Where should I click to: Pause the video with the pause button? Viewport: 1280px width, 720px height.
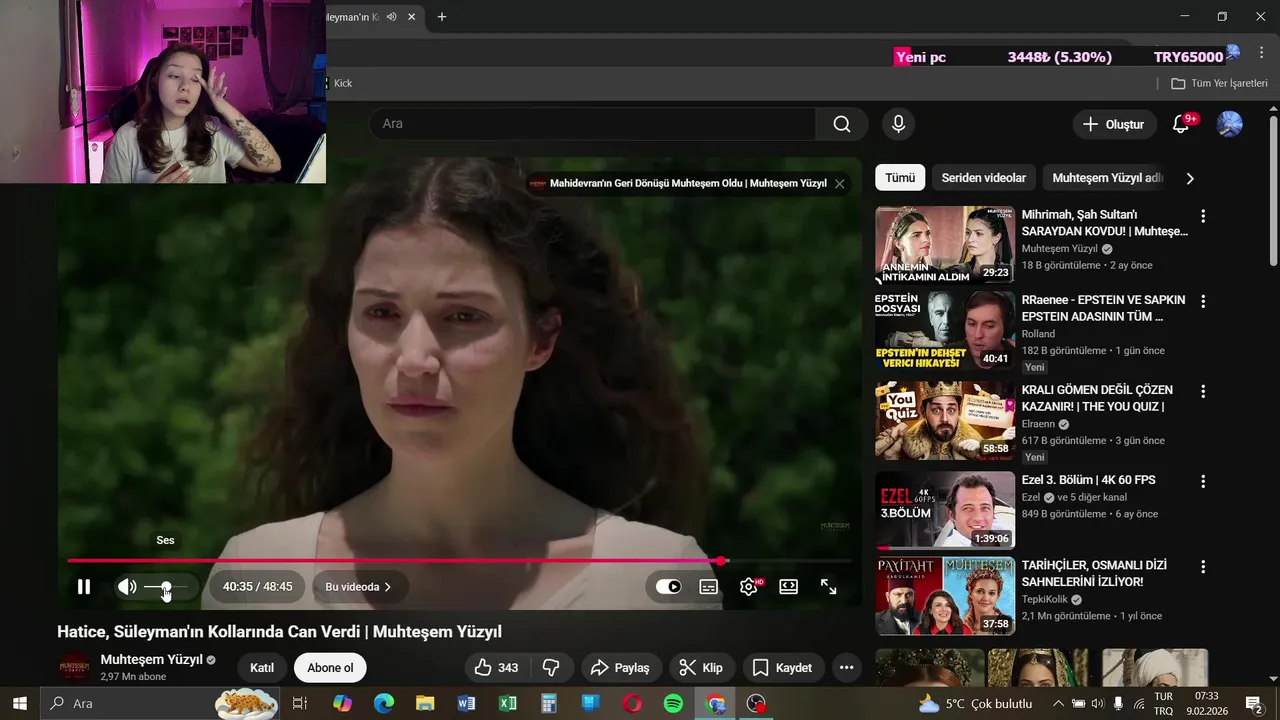point(84,587)
